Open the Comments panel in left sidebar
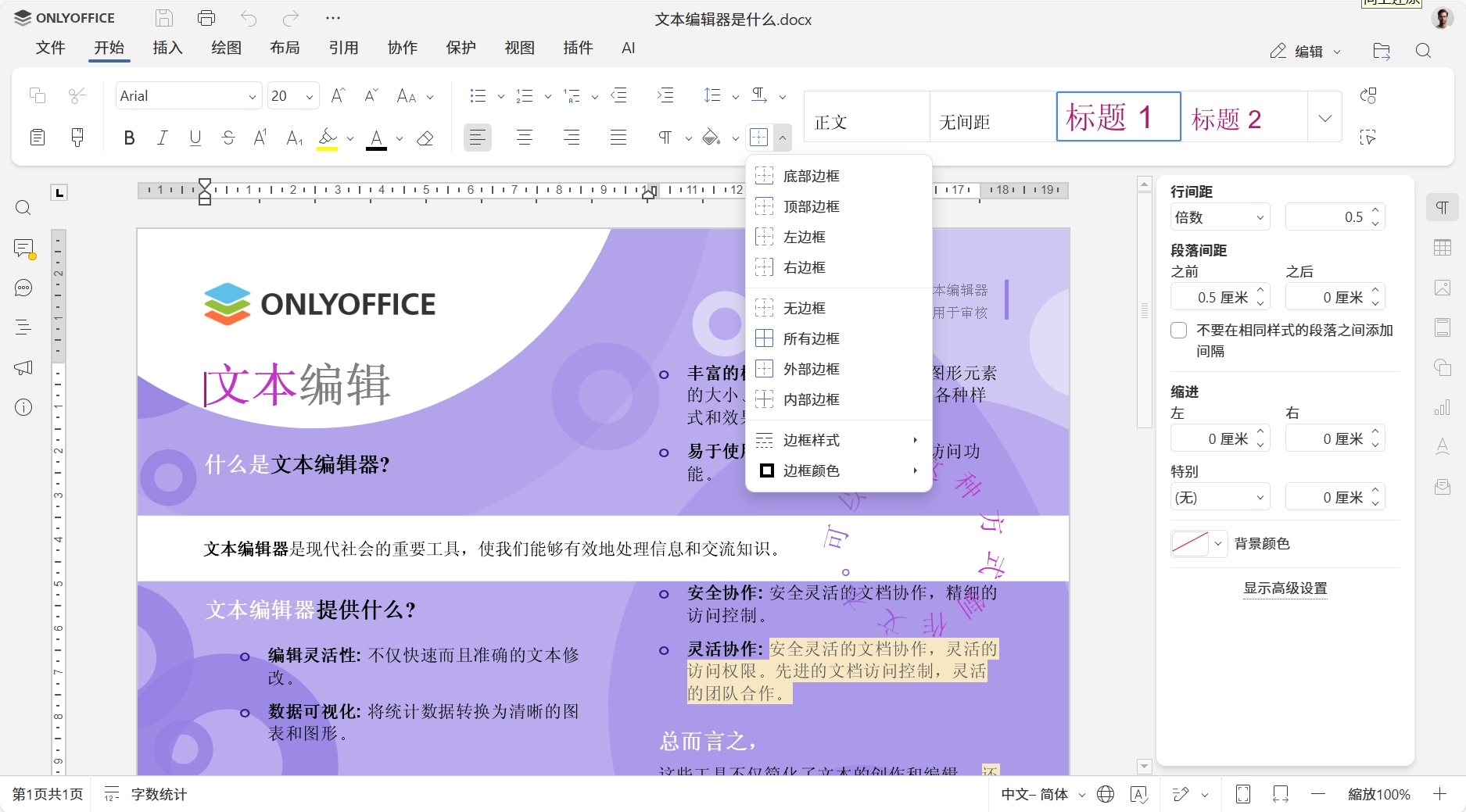 click(x=23, y=249)
